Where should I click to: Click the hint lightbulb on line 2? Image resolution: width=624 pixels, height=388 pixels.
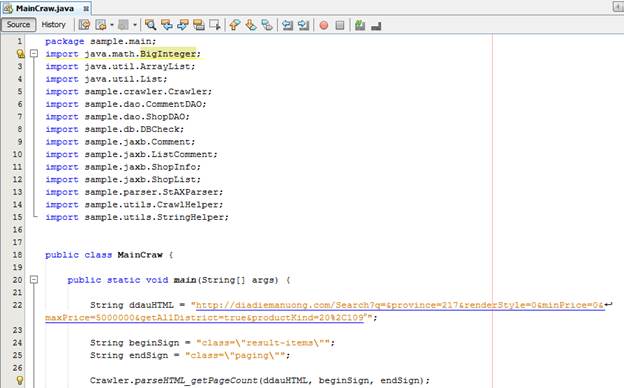click(20, 53)
